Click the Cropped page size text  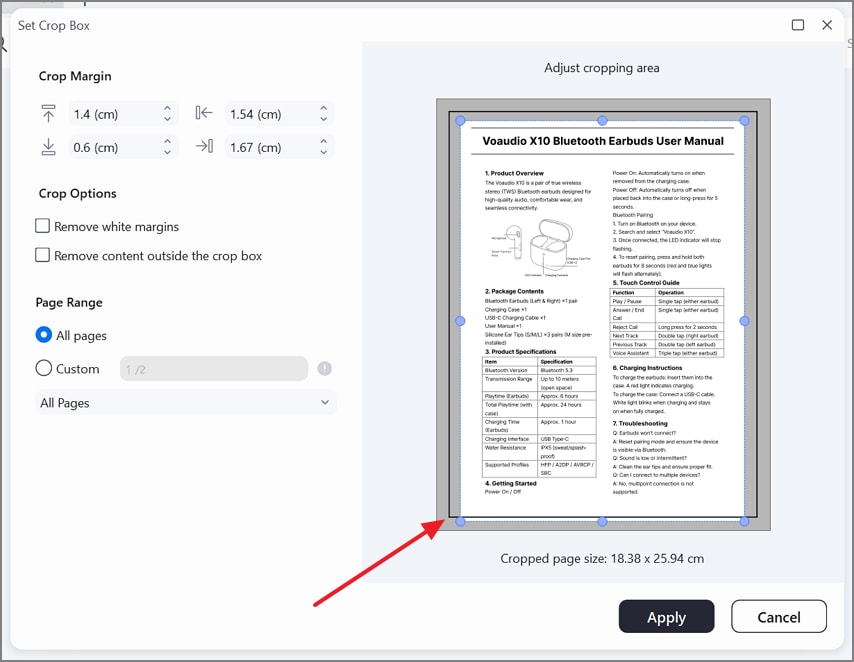[x=602, y=558]
